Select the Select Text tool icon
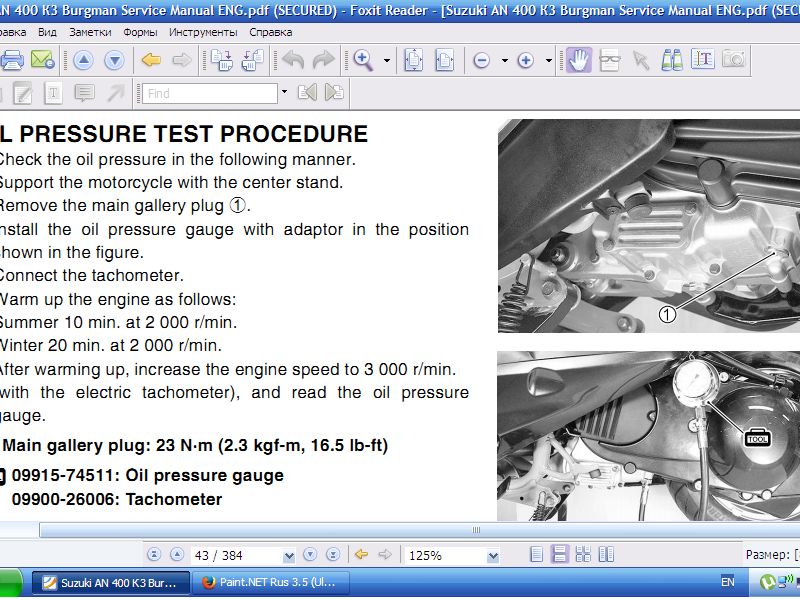The width and height of the screenshot is (800, 600). 703,59
